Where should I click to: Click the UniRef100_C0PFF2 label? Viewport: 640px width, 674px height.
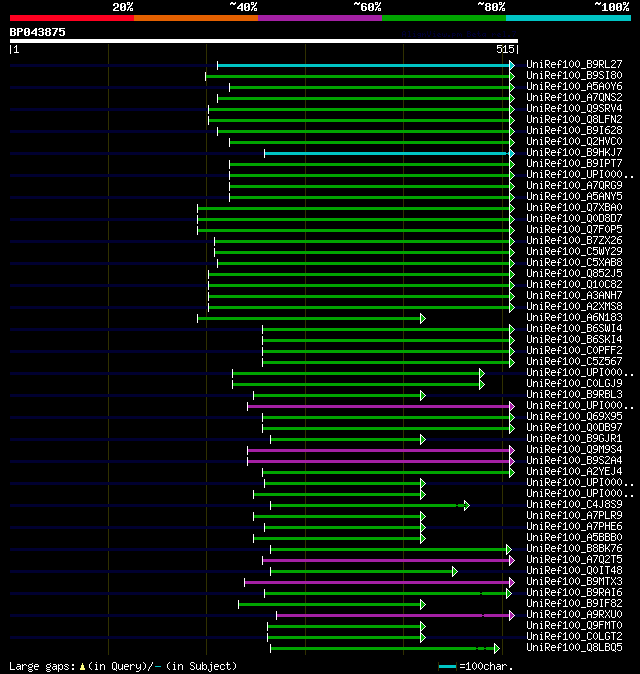tap(574, 351)
